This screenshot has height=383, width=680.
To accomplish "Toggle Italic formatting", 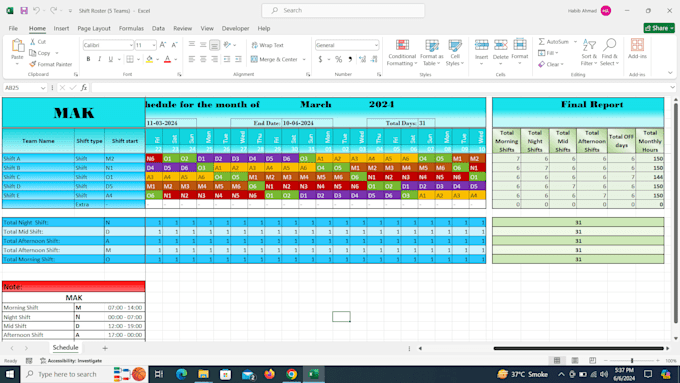I will 99,59.
